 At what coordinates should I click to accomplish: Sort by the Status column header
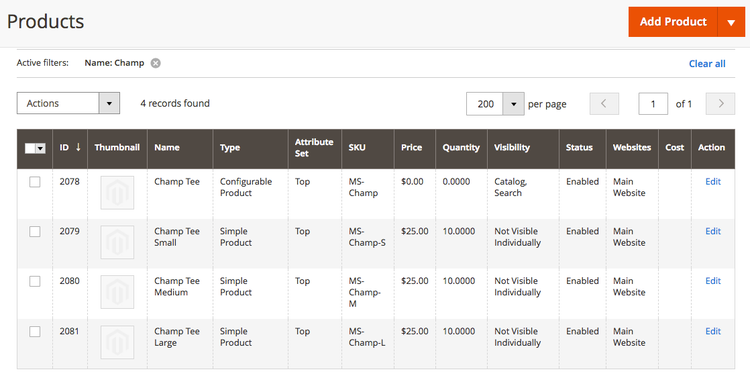(582, 149)
